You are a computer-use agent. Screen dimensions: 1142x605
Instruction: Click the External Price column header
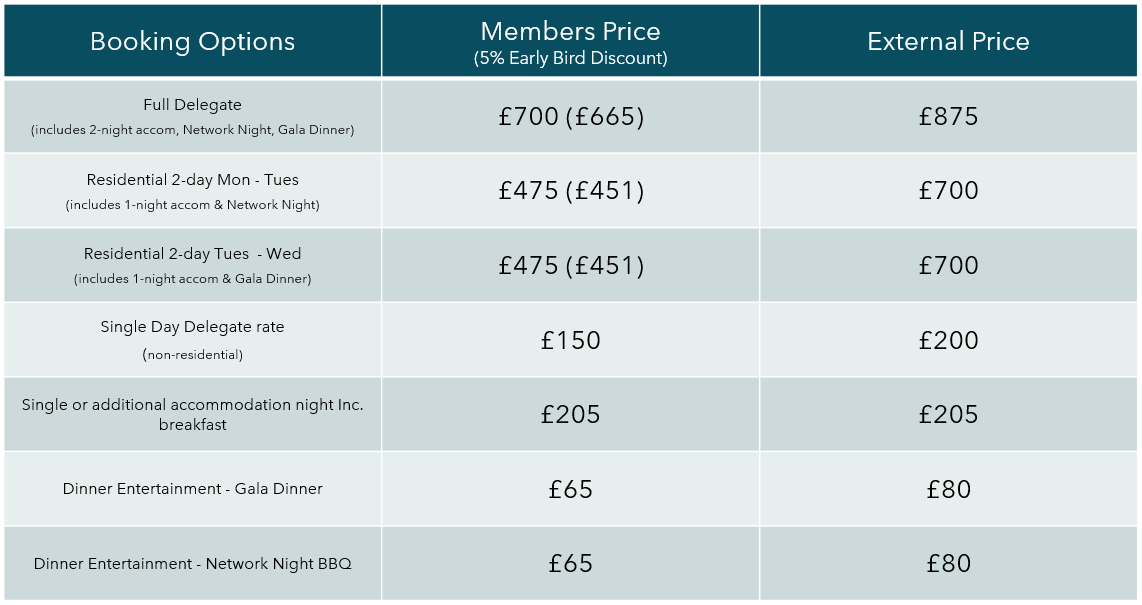coord(948,41)
